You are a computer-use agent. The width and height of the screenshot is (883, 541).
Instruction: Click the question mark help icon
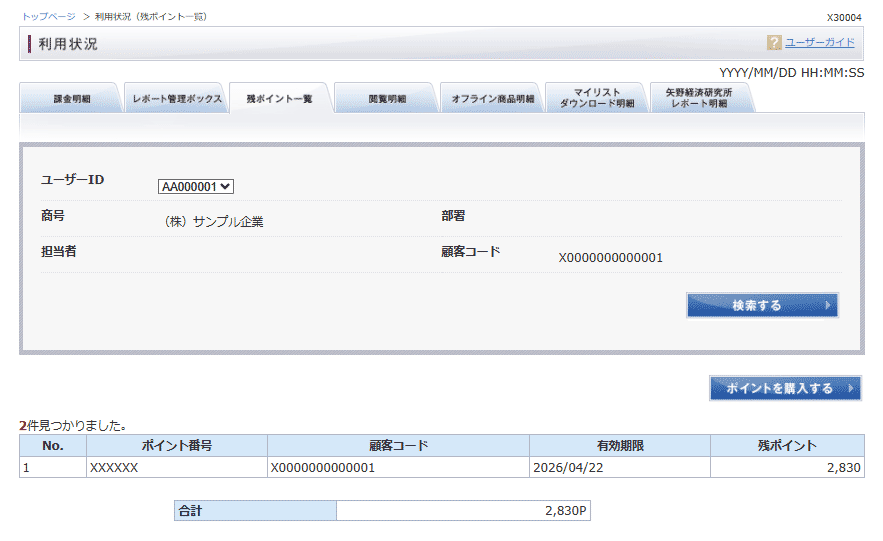774,43
